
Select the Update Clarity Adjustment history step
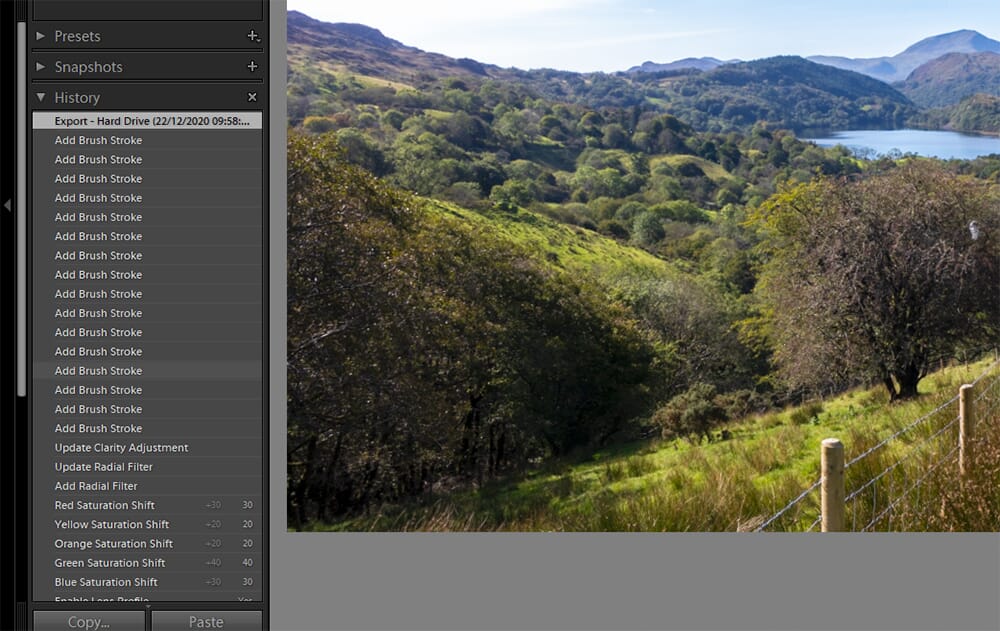click(121, 448)
